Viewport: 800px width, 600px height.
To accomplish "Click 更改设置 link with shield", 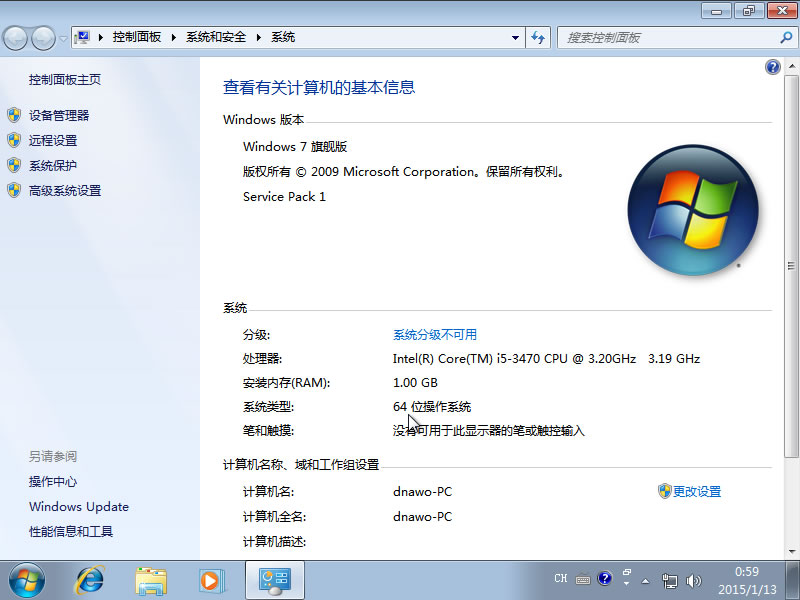I will point(696,491).
